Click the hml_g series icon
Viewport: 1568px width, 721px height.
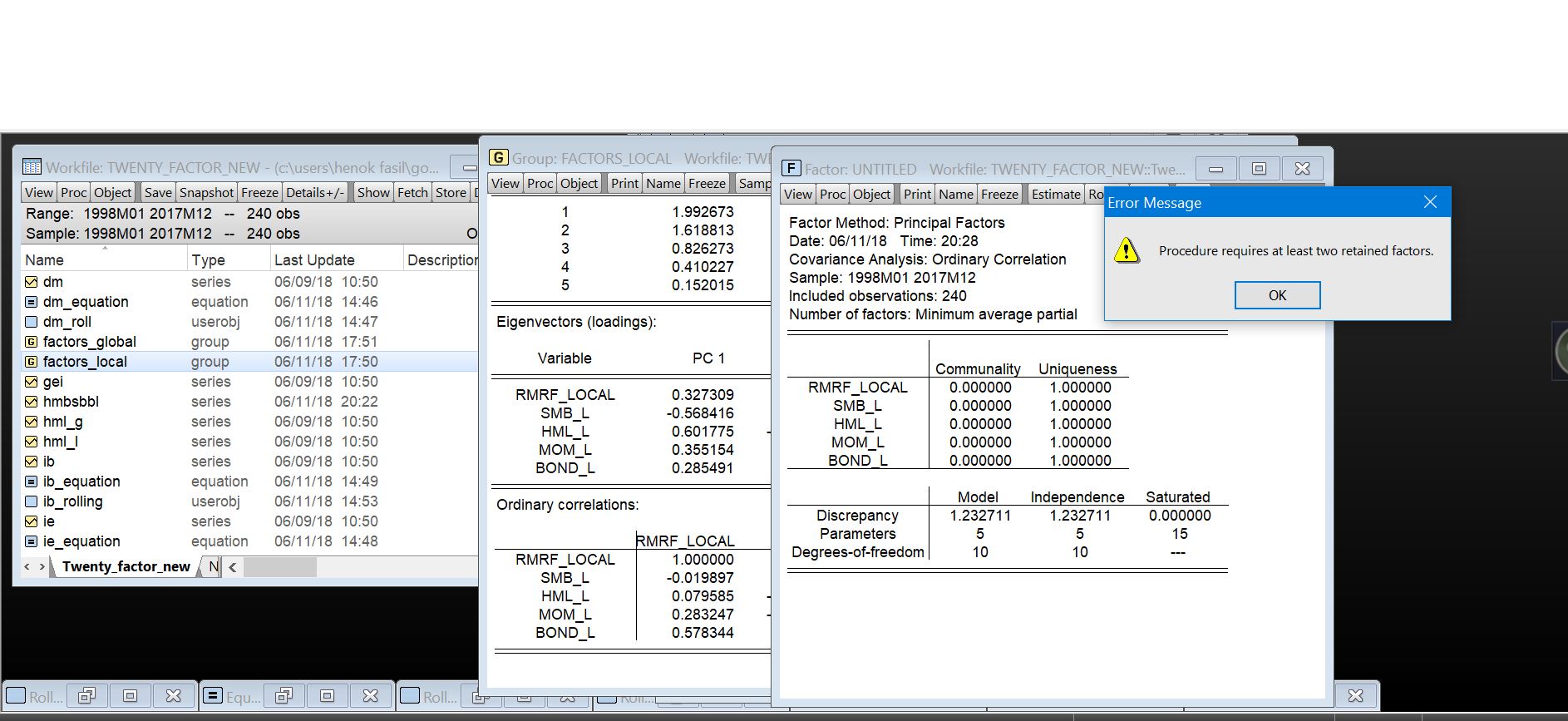point(32,422)
